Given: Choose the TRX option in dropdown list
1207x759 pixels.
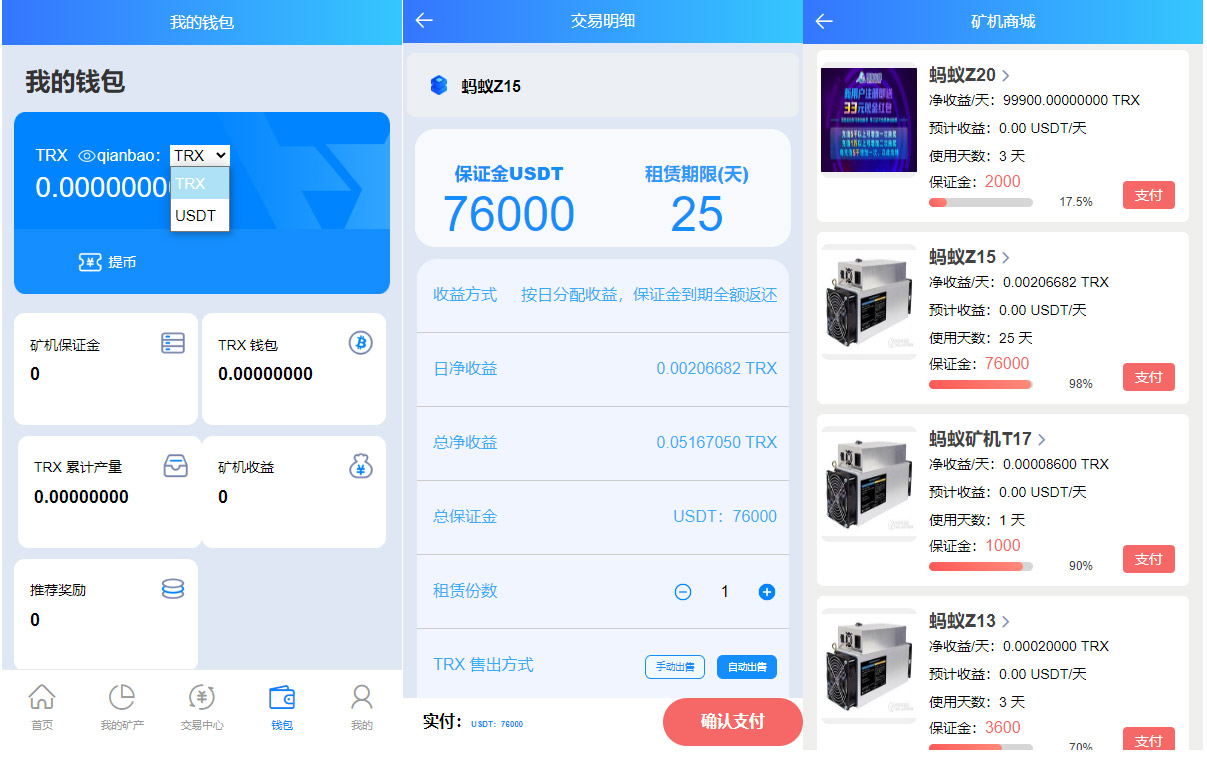Looking at the screenshot, I should click(x=200, y=183).
